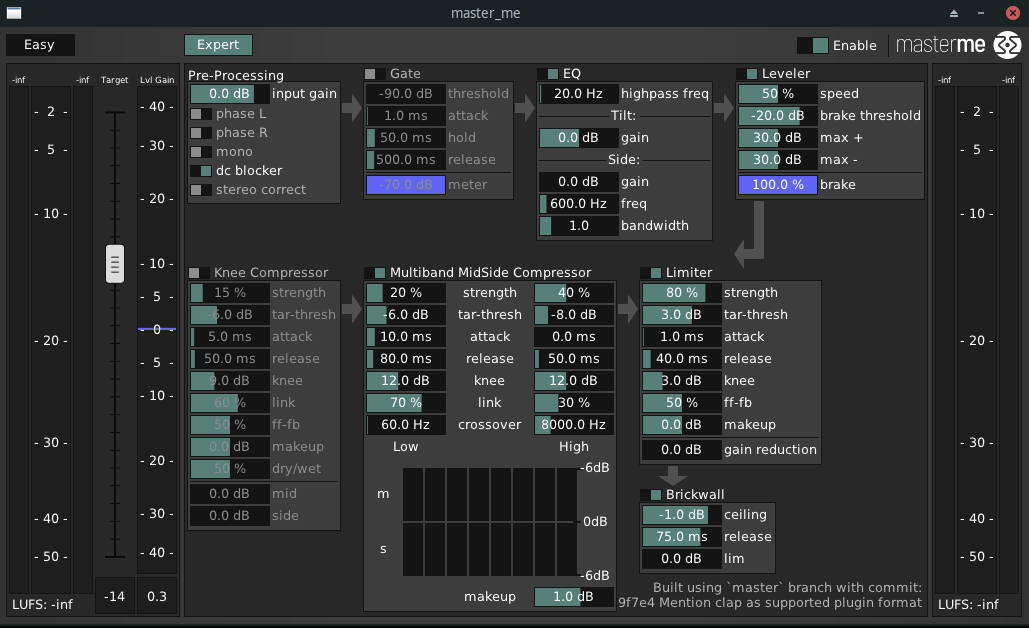Image resolution: width=1029 pixels, height=628 pixels.
Task: Click the EQ bandwidth slider
Action: pos(579,226)
